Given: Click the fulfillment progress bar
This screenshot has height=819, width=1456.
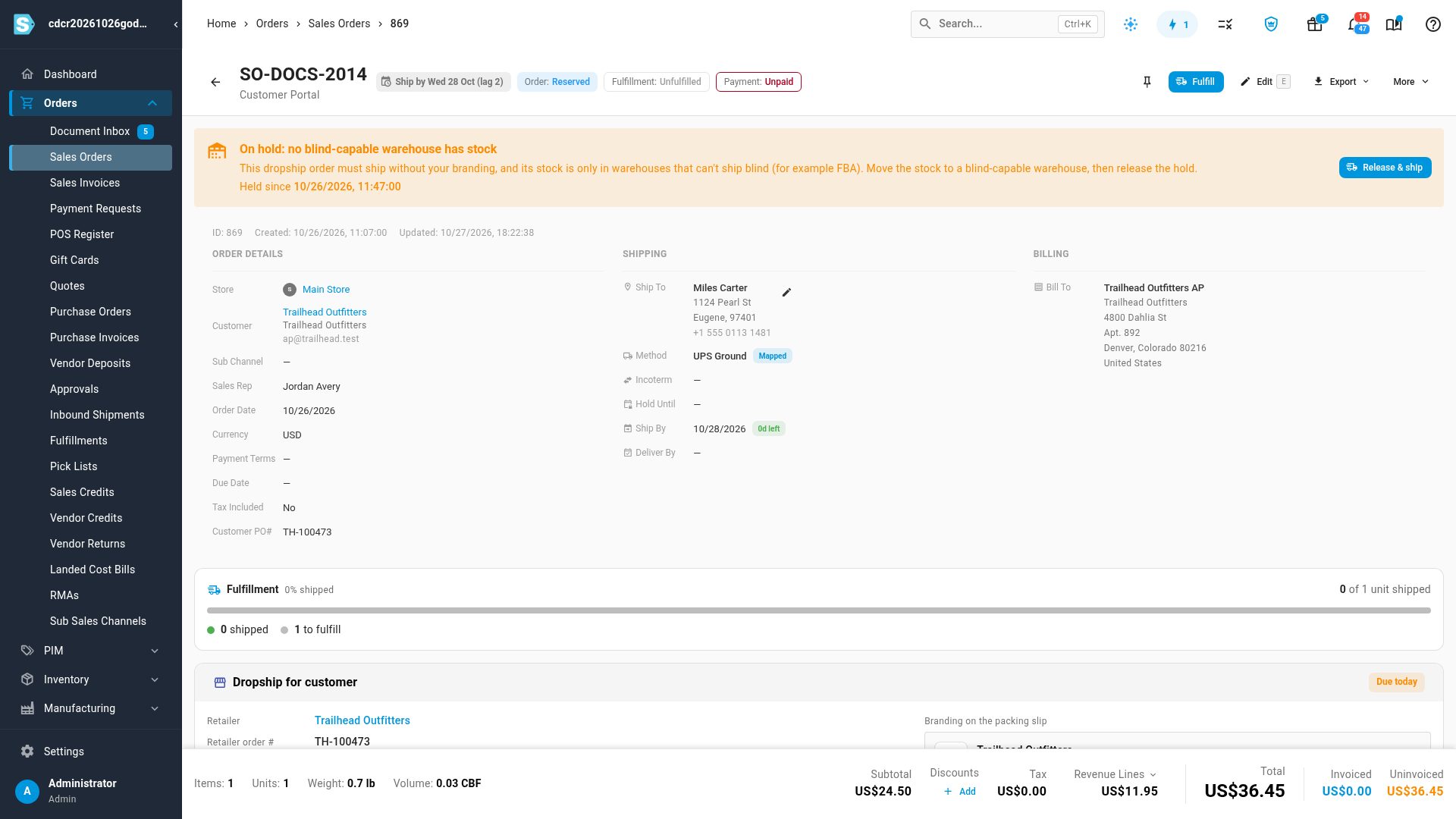Looking at the screenshot, I should pos(819,610).
